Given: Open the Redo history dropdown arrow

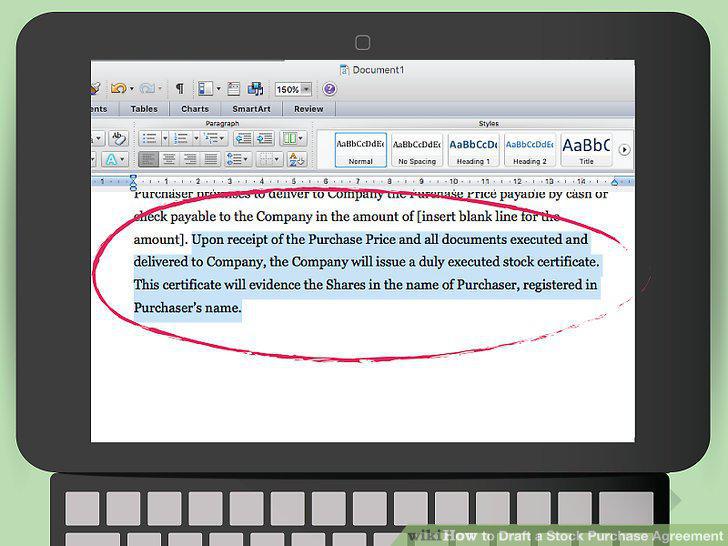Looking at the screenshot, I should coord(160,88).
